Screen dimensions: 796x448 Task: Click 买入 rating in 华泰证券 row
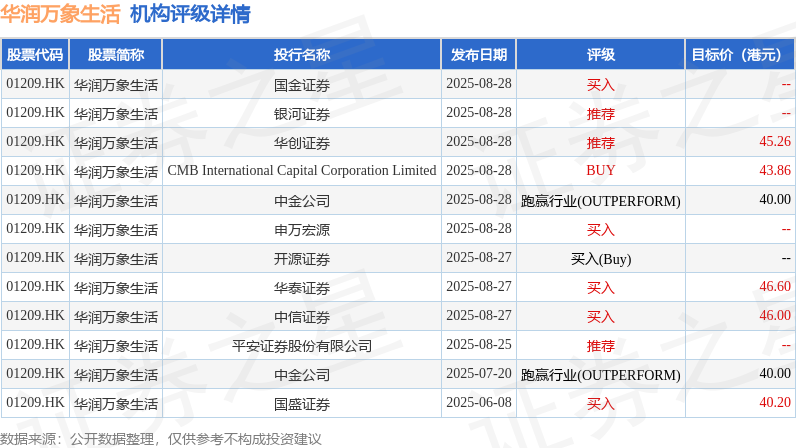pyautogui.click(x=601, y=287)
